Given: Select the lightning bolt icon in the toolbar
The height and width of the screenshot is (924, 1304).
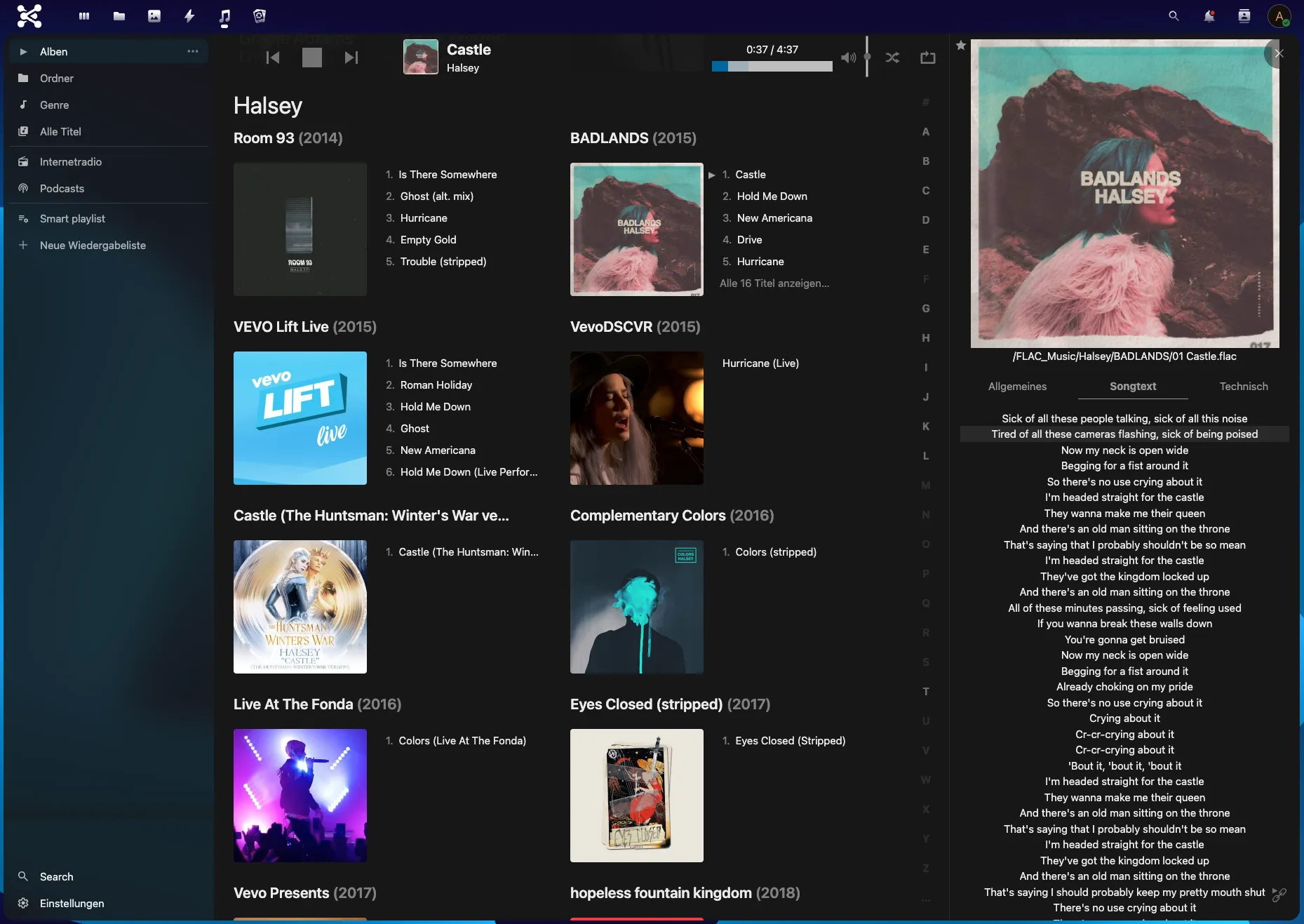Looking at the screenshot, I should 189,15.
